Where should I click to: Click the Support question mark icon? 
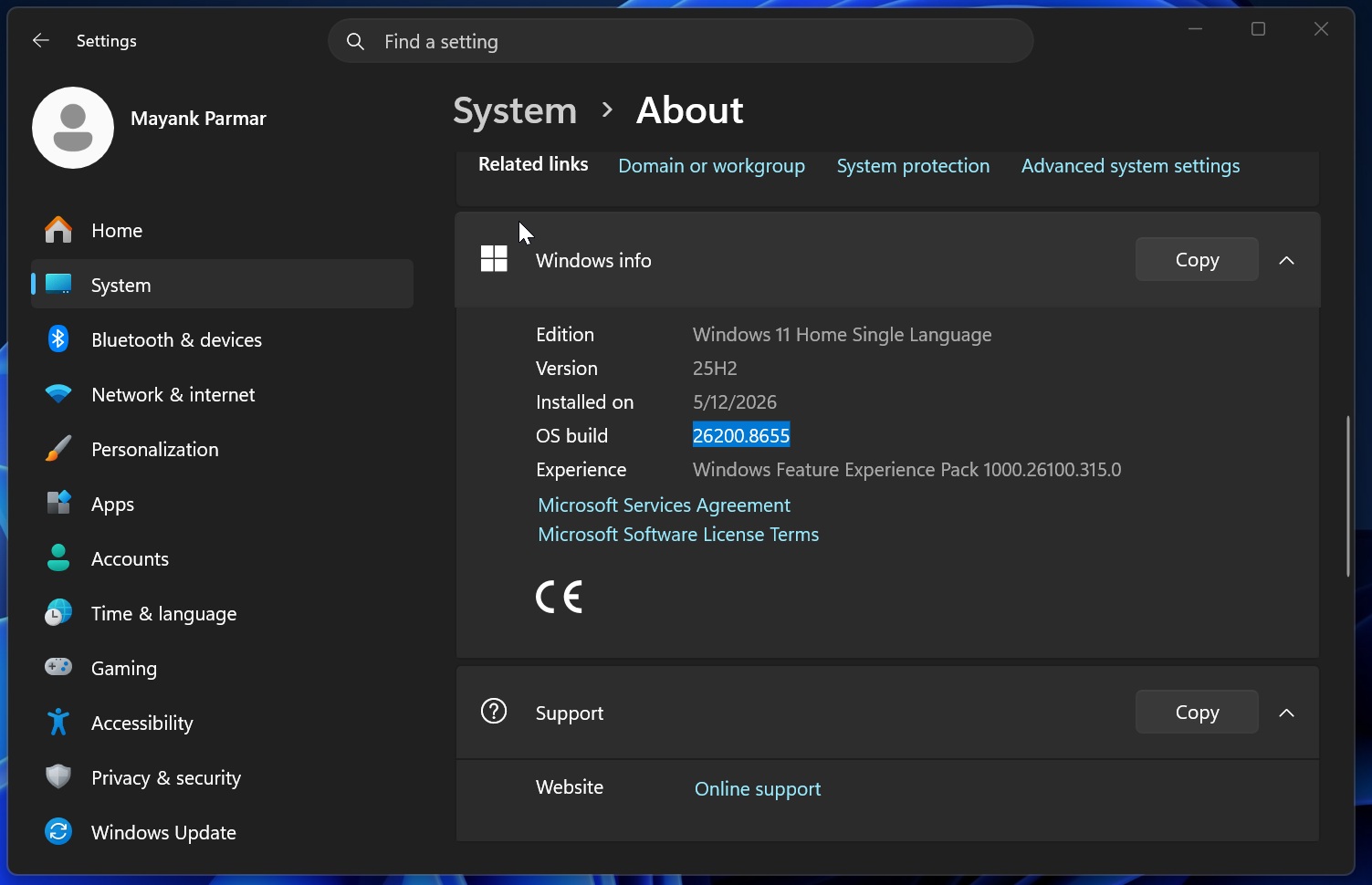coord(494,712)
